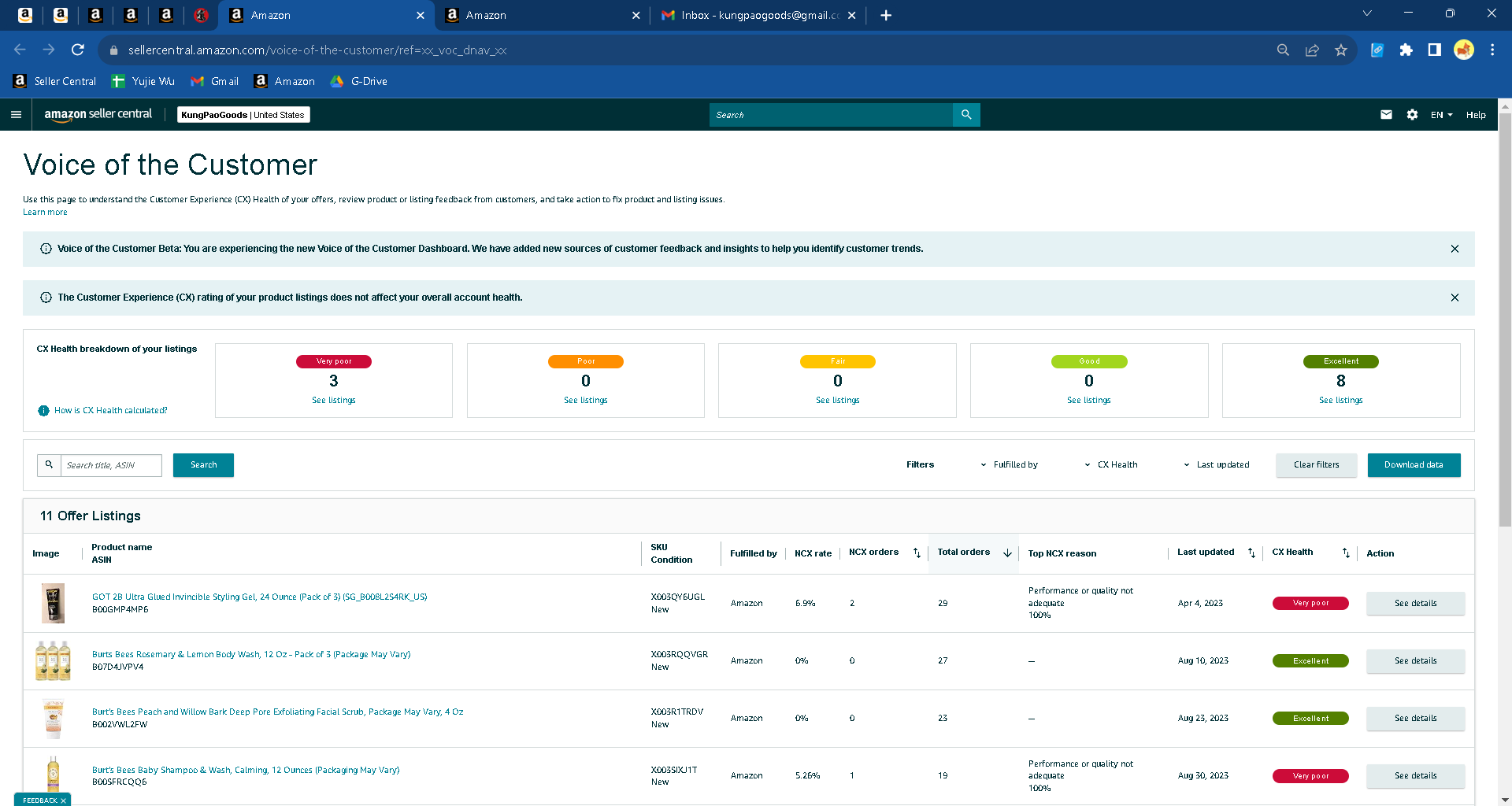
Task: Open the GOT 2B Styling Gel product thumbnail
Action: click(x=53, y=604)
